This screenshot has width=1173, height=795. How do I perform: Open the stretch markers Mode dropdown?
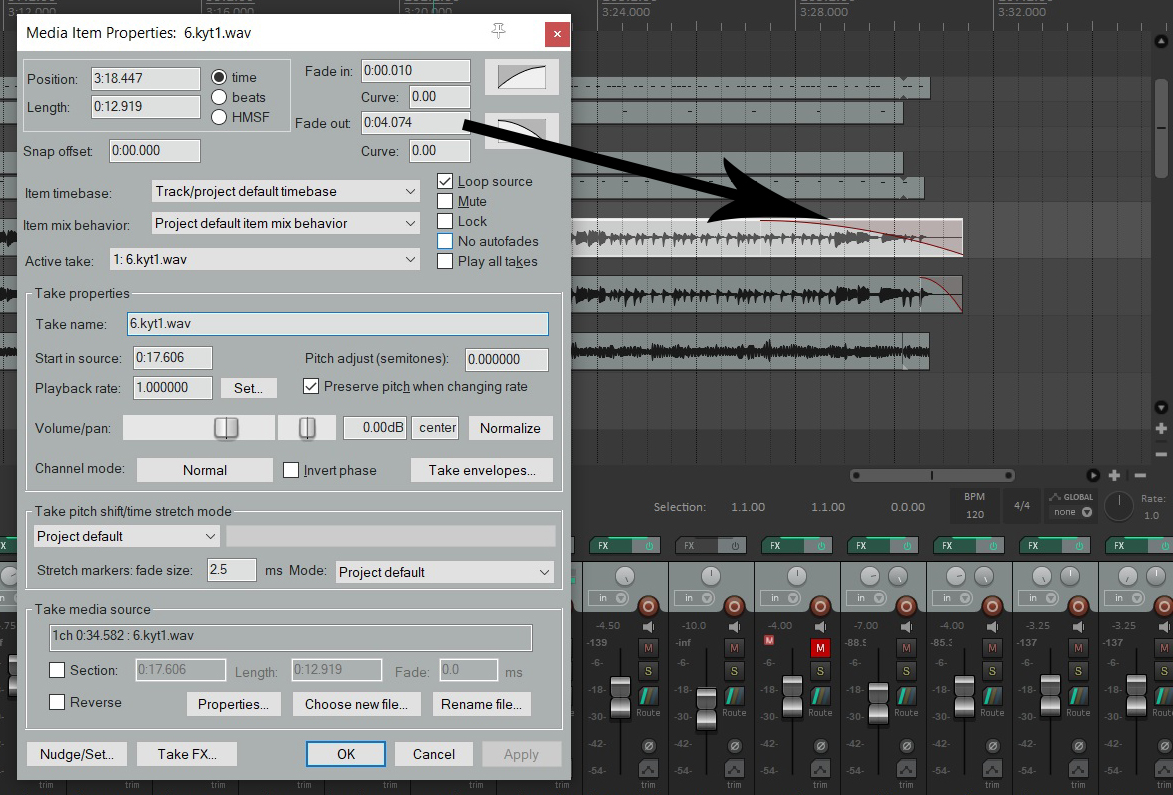pos(444,572)
